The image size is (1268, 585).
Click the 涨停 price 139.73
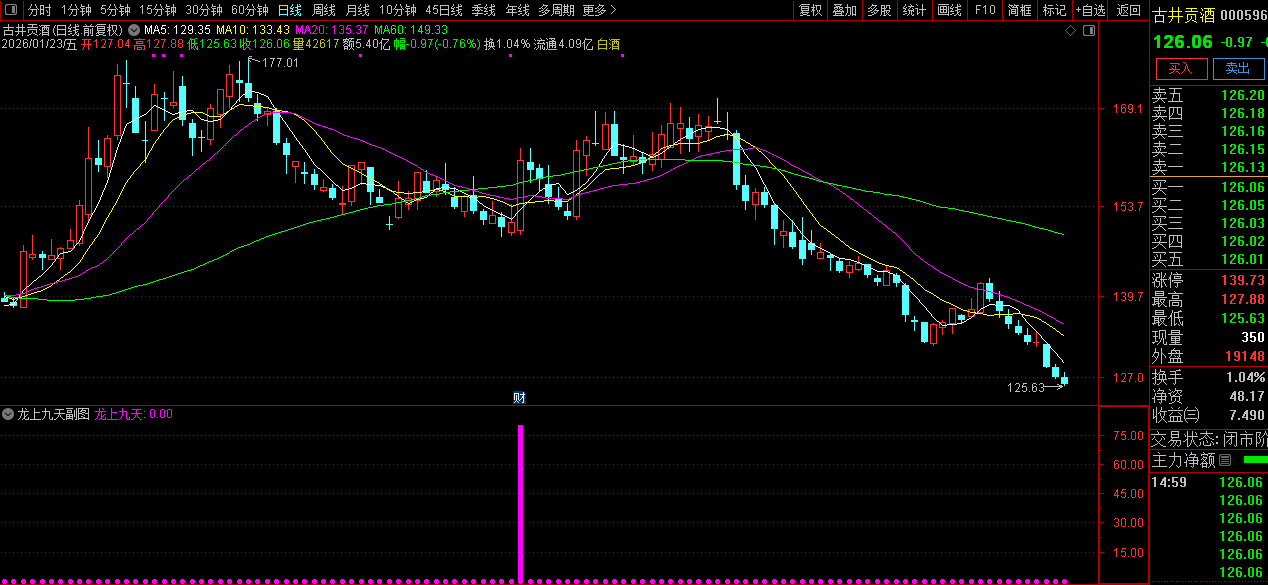point(1243,280)
